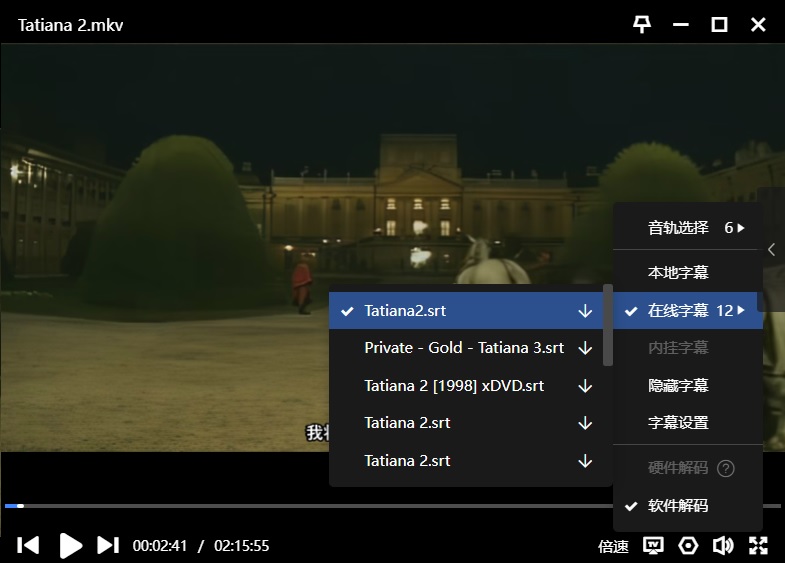Skip to the previous video
This screenshot has width=785, height=563.
click(29, 545)
